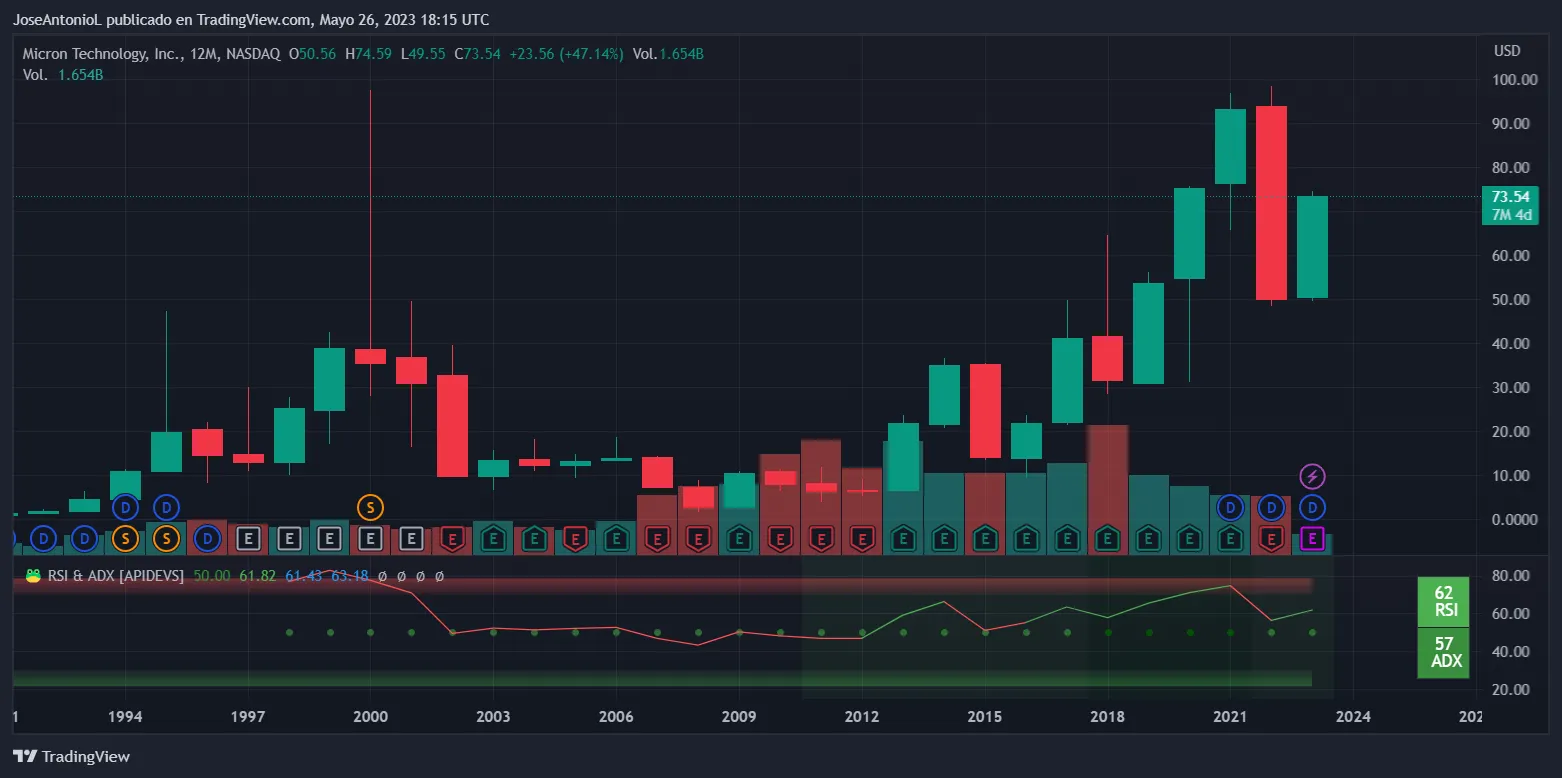Click the purple lightning bolt event icon
The image size is (1562, 778).
coord(1311,477)
